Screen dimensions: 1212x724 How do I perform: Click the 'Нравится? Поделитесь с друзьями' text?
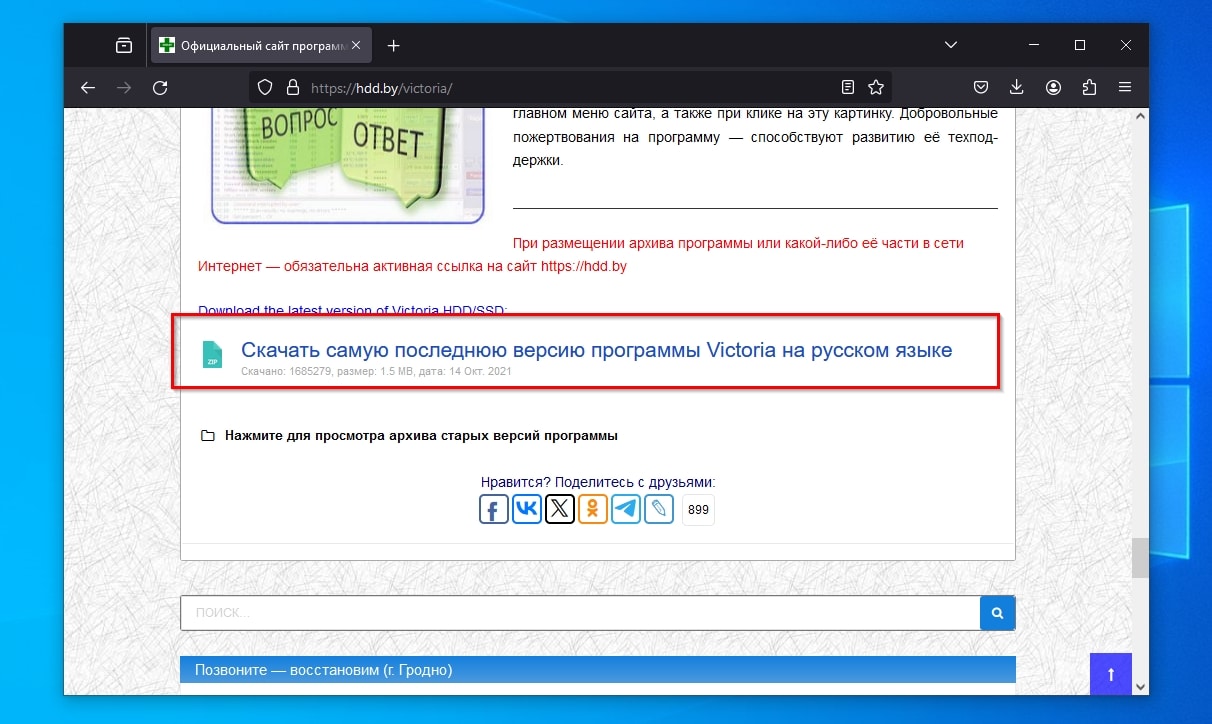pos(598,482)
